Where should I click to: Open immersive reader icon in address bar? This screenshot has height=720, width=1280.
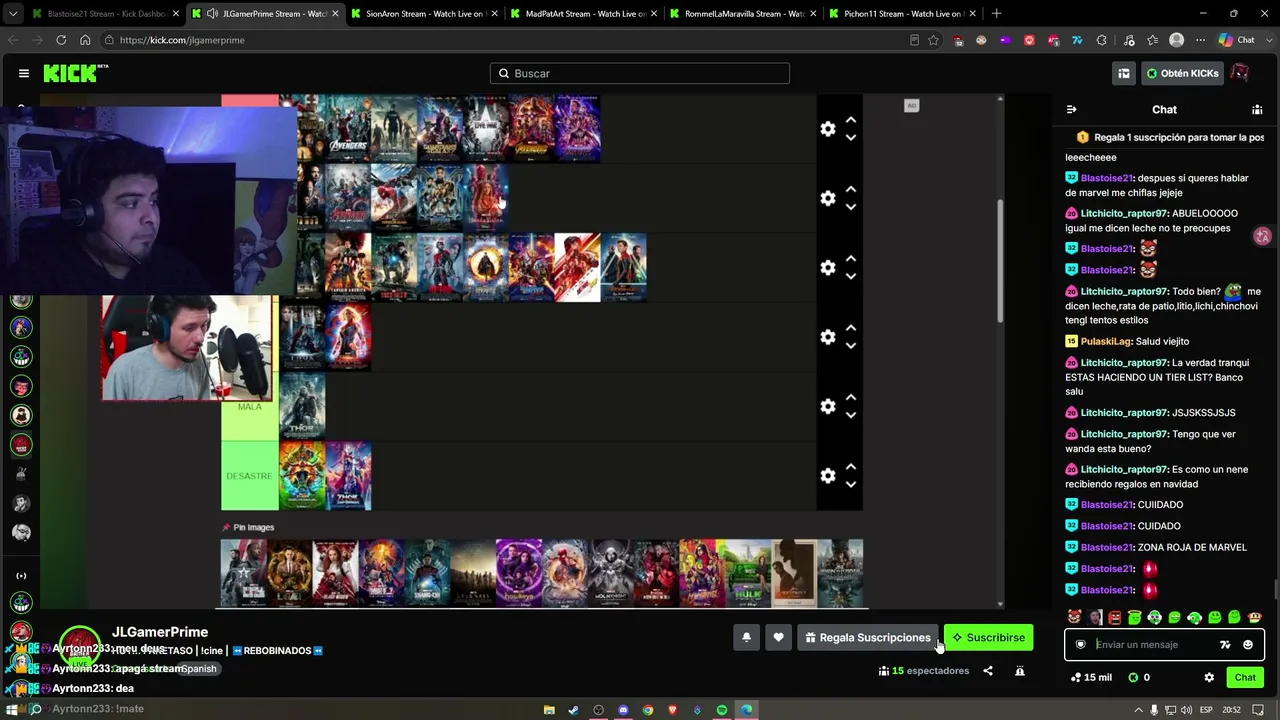pos(914,40)
